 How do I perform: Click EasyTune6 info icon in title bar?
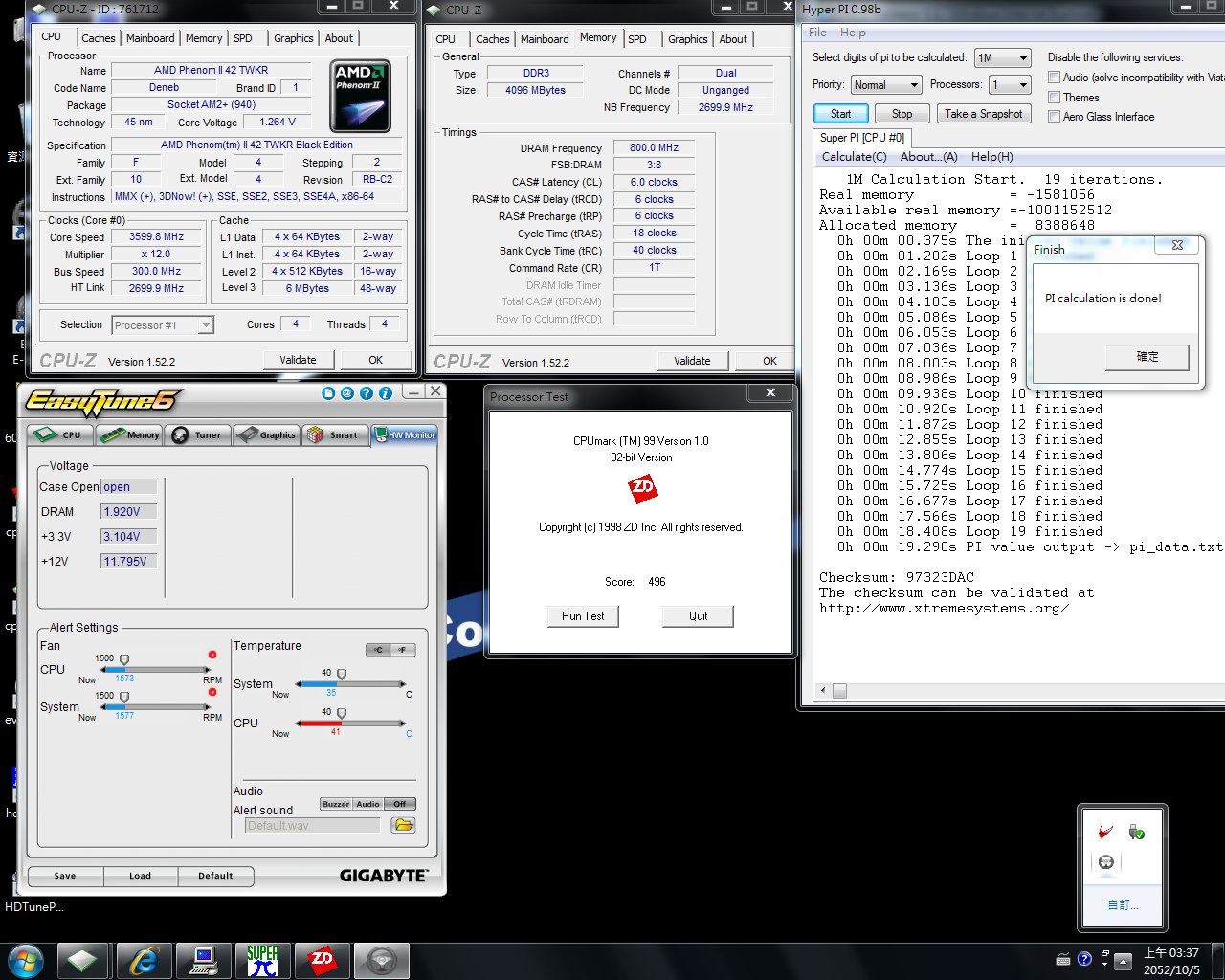click(x=386, y=393)
